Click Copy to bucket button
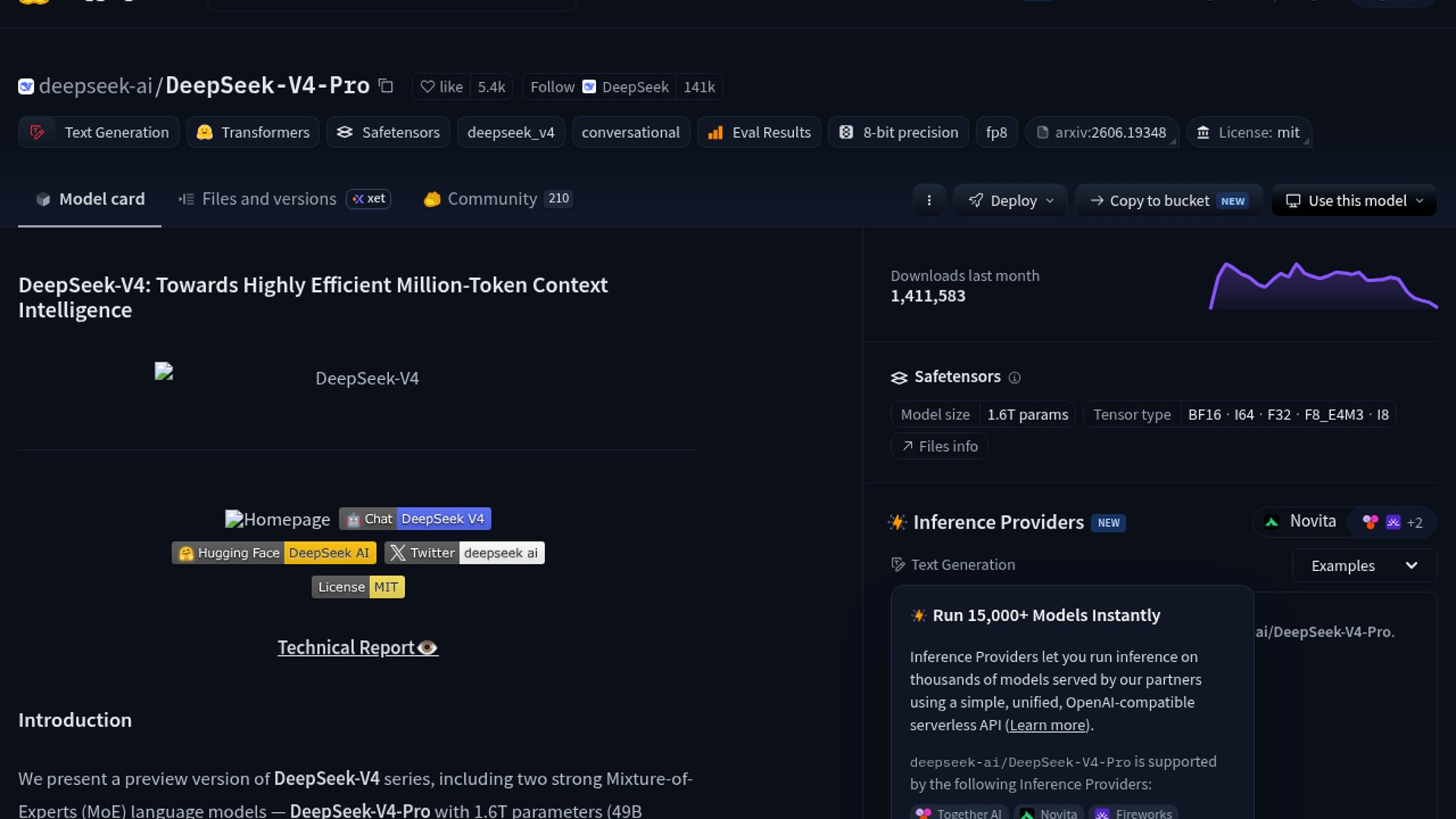 click(x=1169, y=200)
